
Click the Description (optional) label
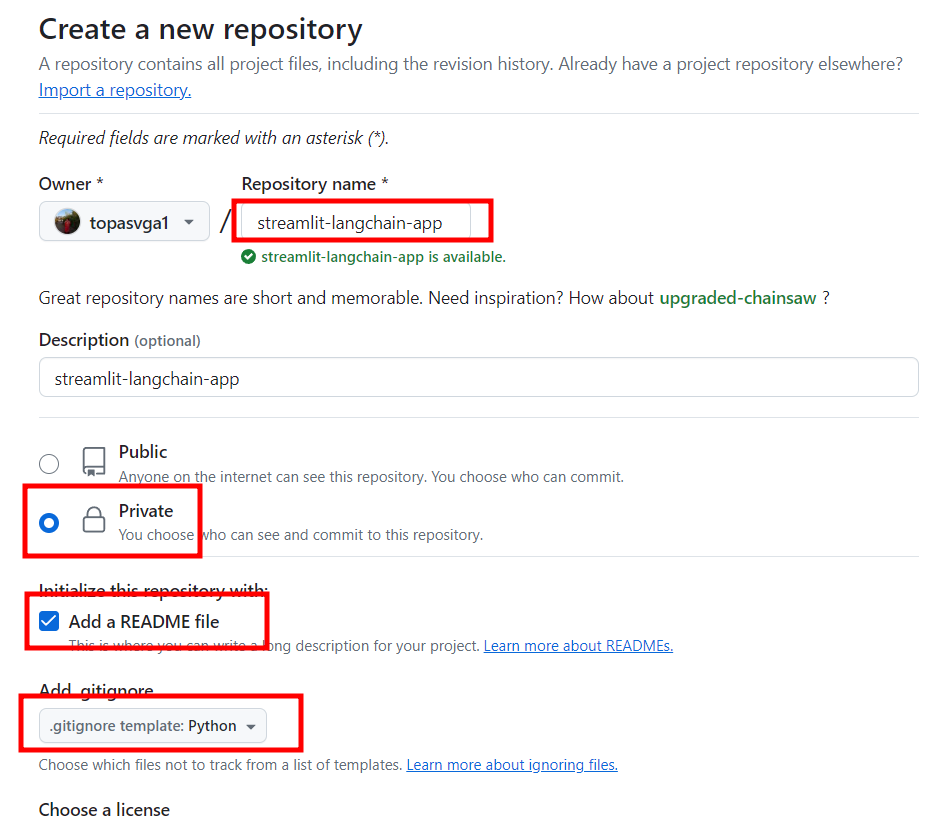120,340
